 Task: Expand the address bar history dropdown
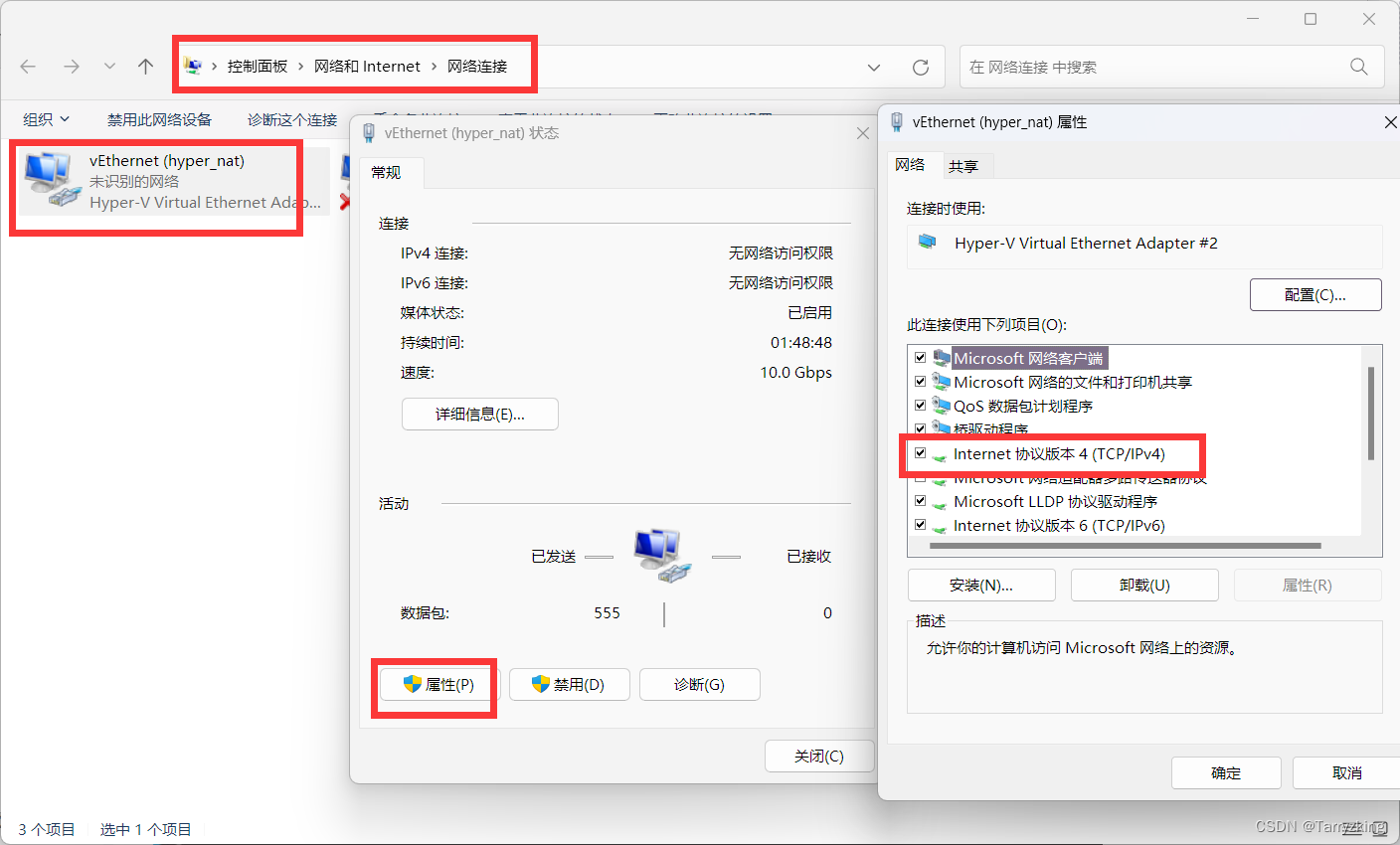[874, 68]
